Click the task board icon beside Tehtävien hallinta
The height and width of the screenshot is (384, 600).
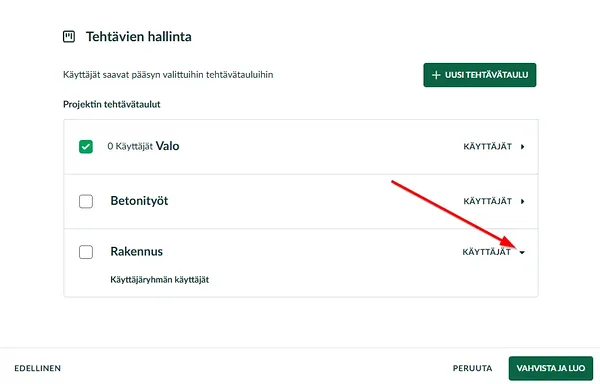click(69, 37)
